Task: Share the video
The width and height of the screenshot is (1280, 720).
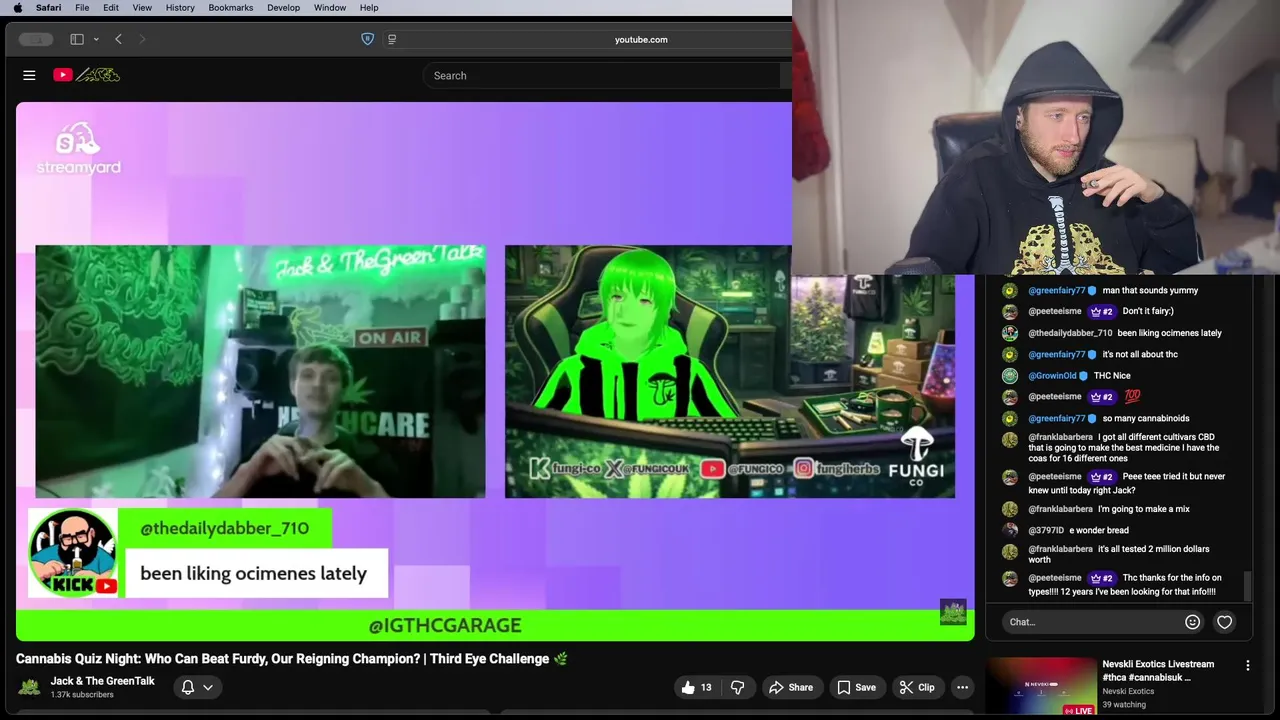Action: pyautogui.click(x=790, y=687)
